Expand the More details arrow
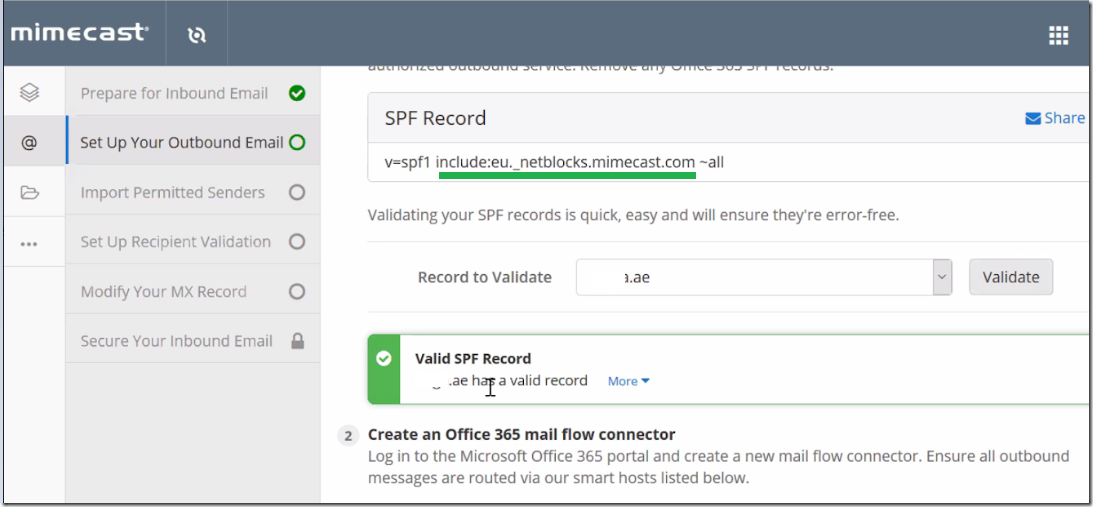This screenshot has height=507, width=1093. tap(645, 381)
